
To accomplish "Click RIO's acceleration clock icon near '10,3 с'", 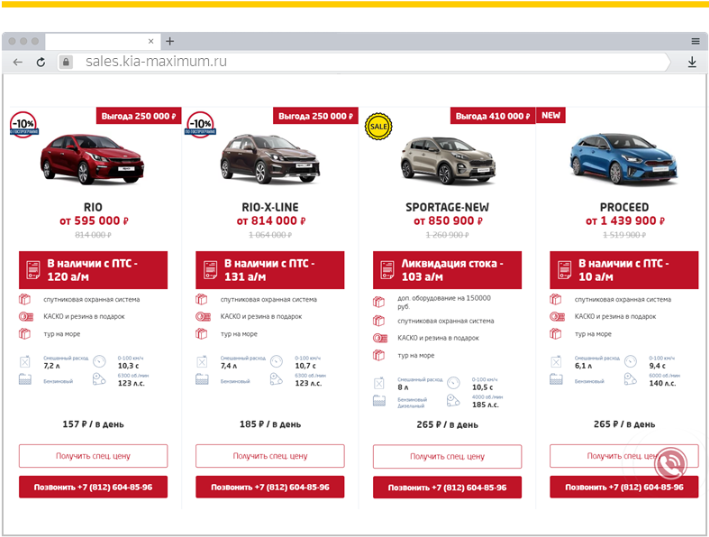I will click(x=99, y=362).
